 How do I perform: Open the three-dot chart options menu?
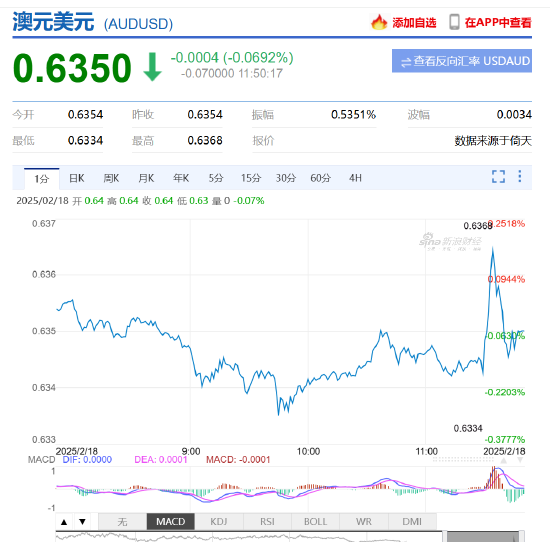(520, 176)
